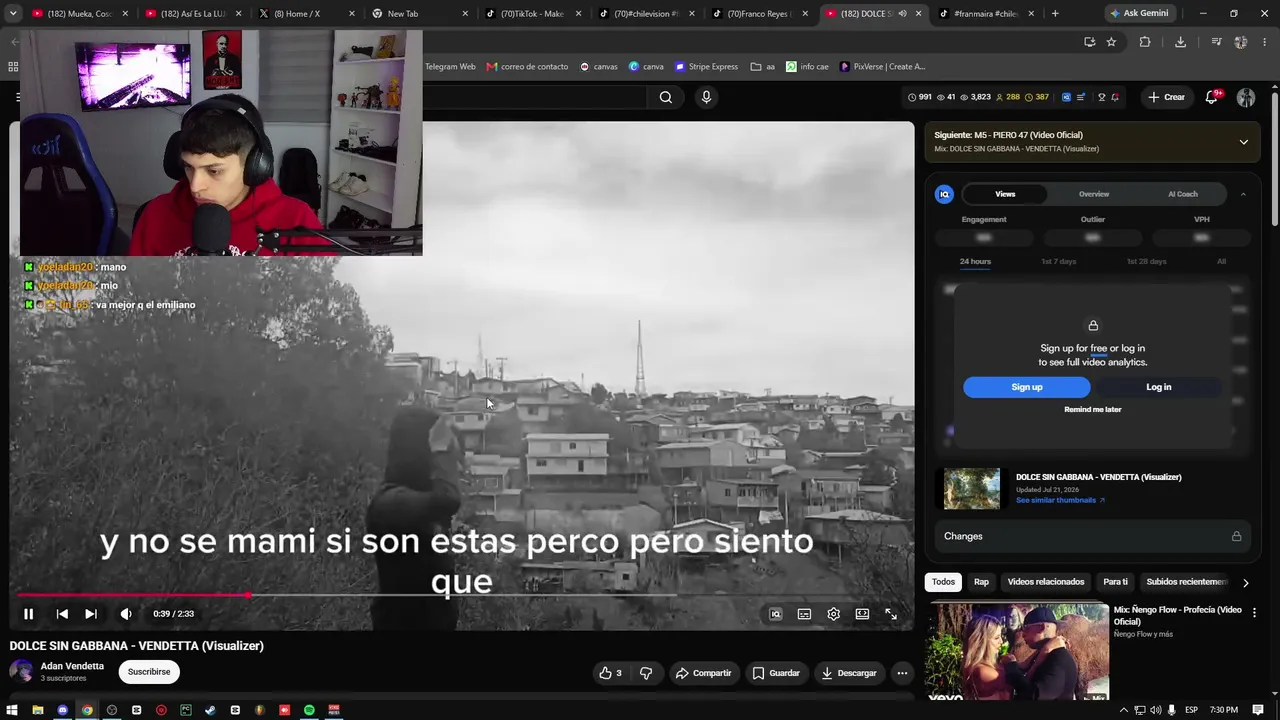1280x720 pixels.
Task: Open a new browser tab
Action: pyautogui.click(x=1055, y=14)
